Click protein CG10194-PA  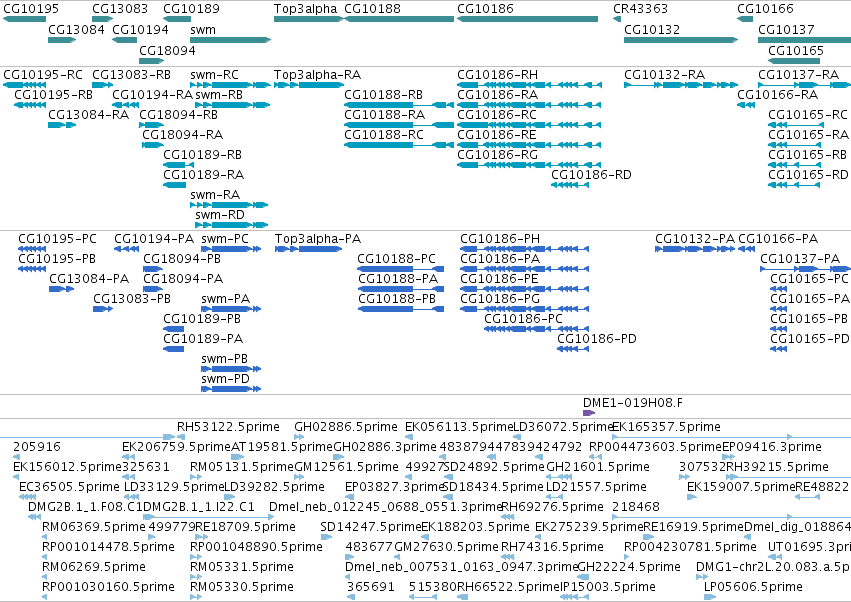[154, 238]
